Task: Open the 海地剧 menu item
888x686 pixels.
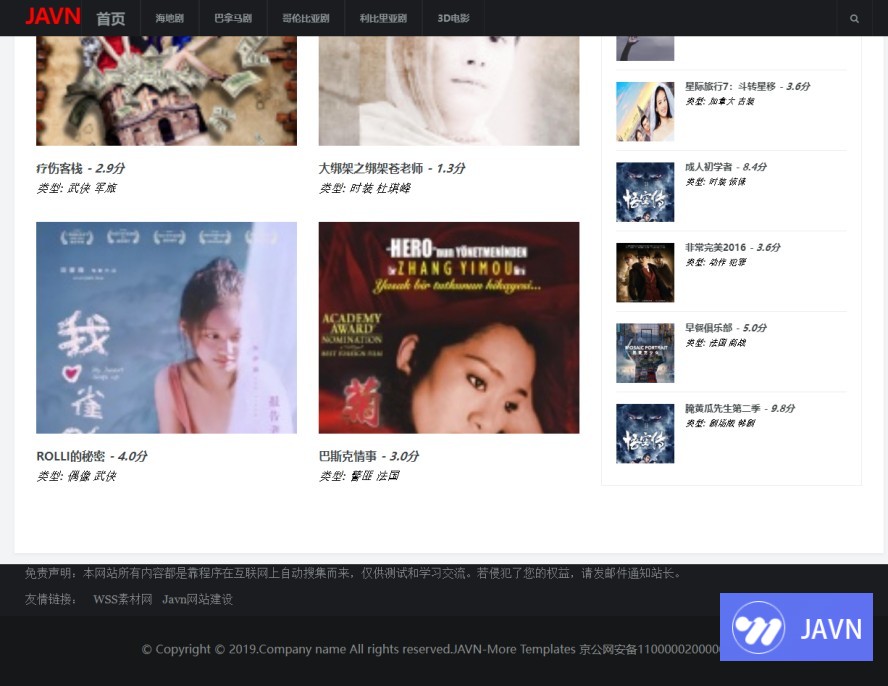Action: [169, 18]
